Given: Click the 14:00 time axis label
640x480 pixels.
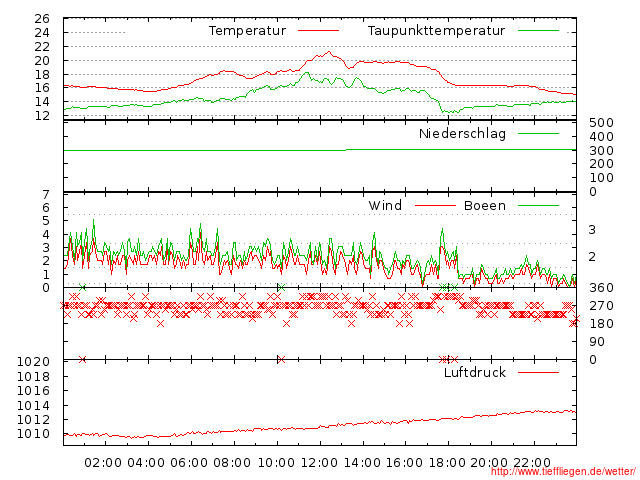Looking at the screenshot, I should (x=362, y=463).
